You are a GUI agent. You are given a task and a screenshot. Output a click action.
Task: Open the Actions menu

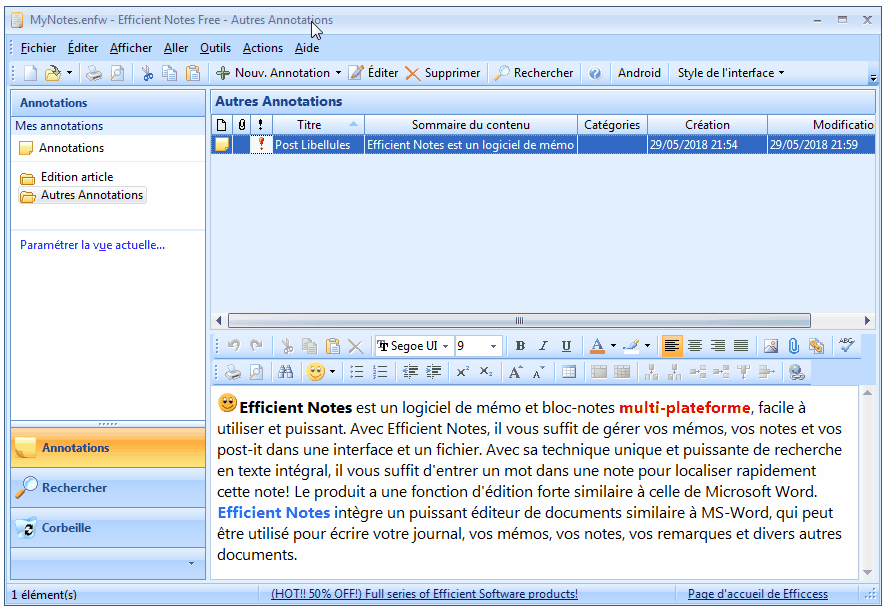[x=263, y=48]
